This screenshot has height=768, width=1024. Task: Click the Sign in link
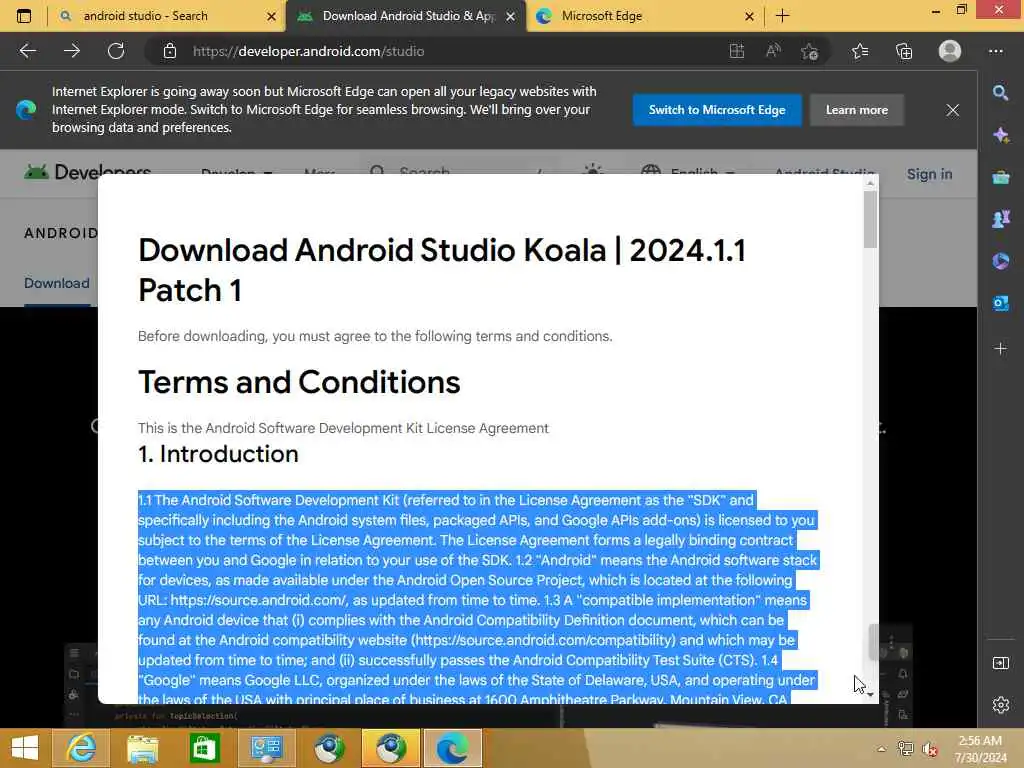[x=929, y=174]
